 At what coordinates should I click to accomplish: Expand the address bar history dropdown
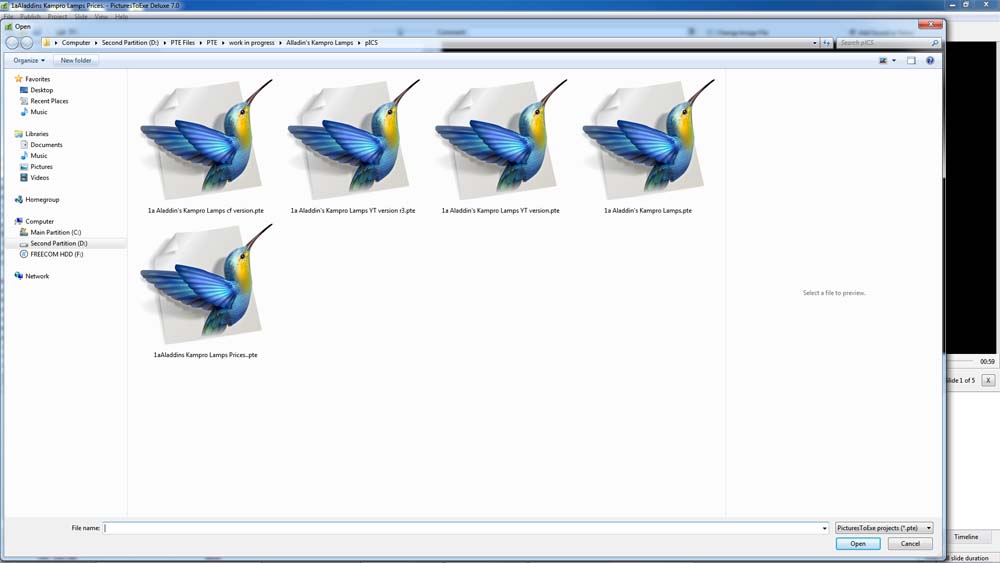click(814, 43)
